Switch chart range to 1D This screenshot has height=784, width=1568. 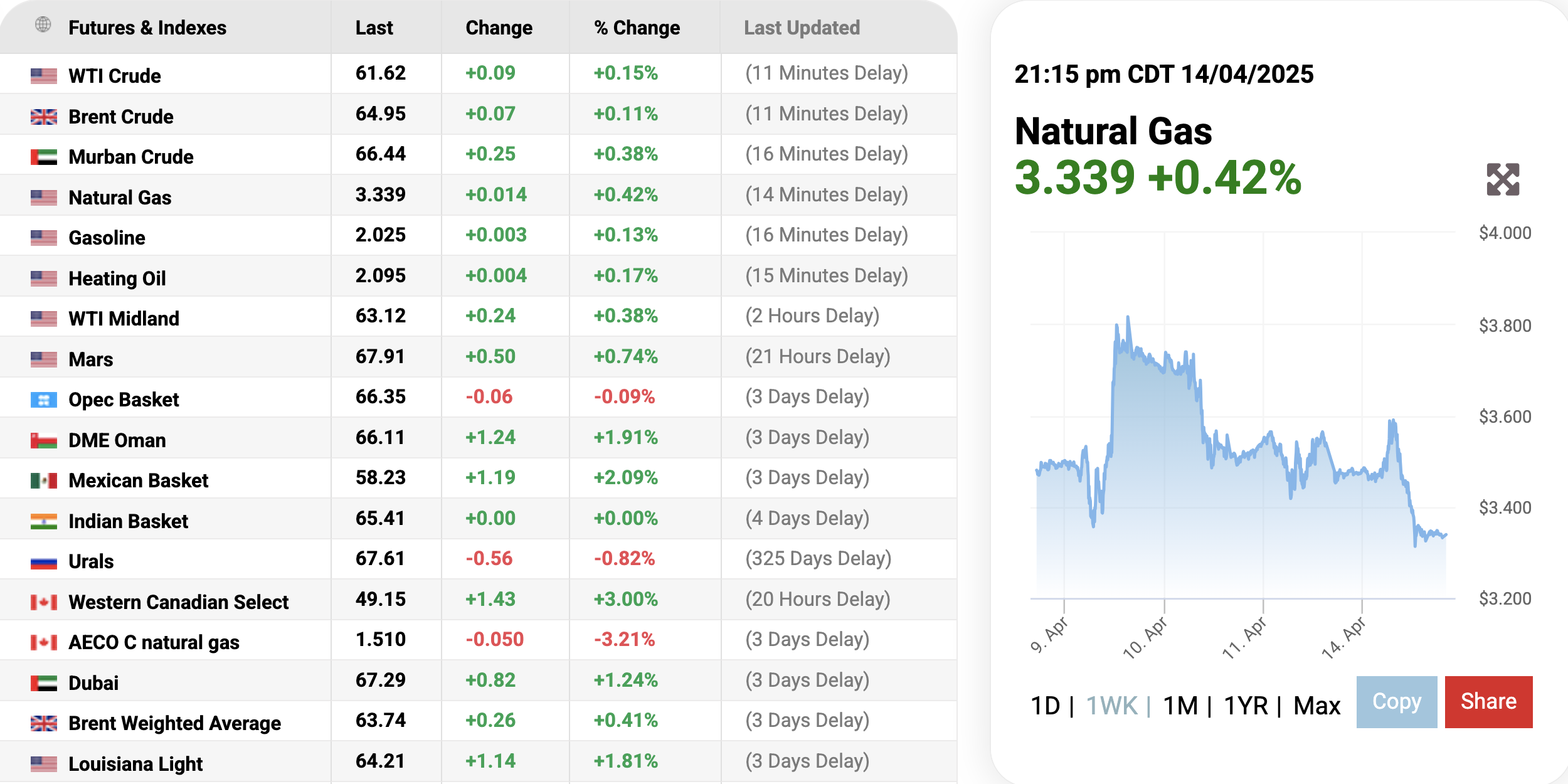1045,706
